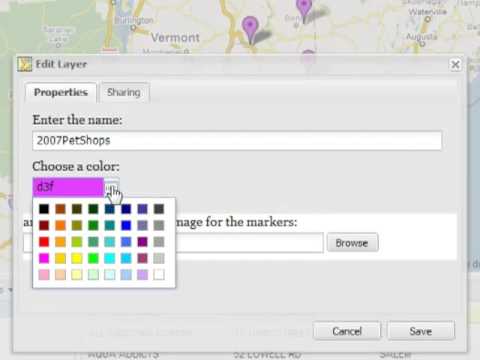Select the pale green swatch
The image size is (480, 360).
click(x=93, y=275)
